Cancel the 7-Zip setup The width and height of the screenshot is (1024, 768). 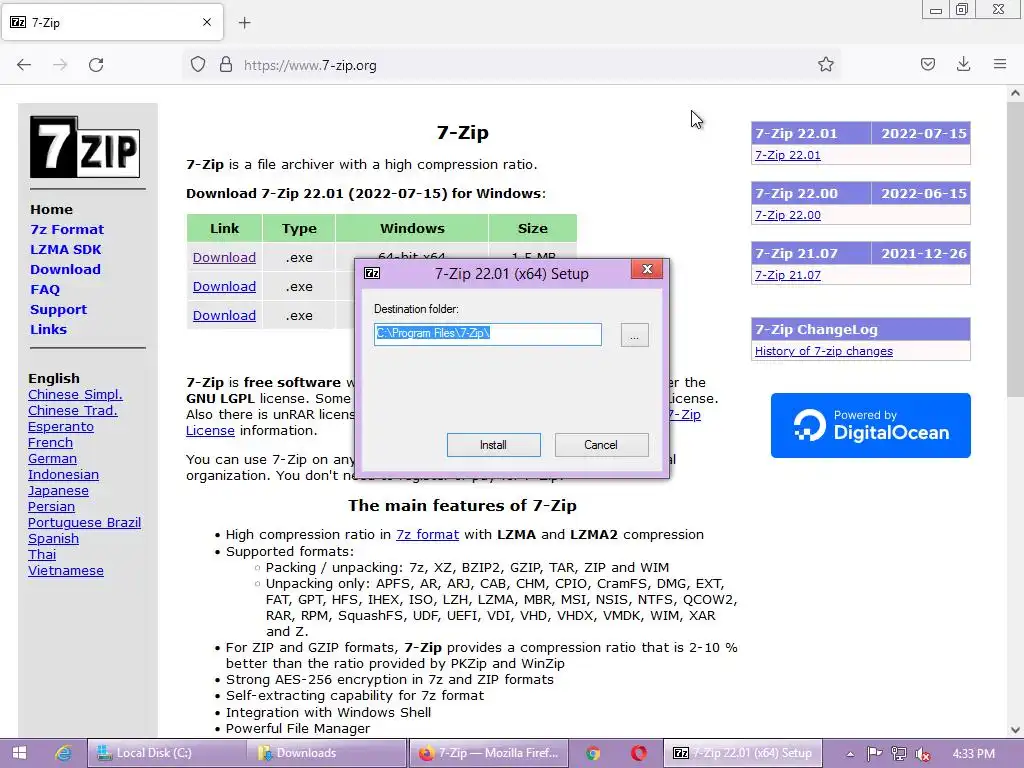click(x=601, y=445)
